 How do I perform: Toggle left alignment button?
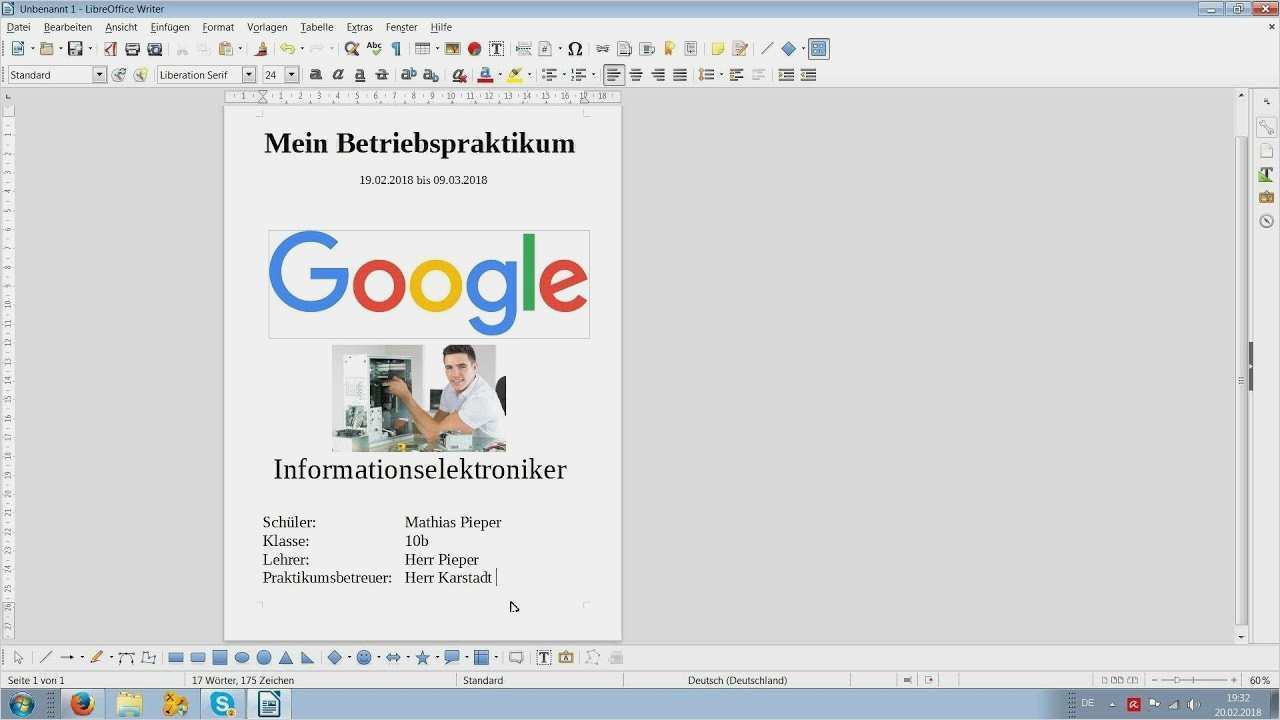tap(613, 75)
